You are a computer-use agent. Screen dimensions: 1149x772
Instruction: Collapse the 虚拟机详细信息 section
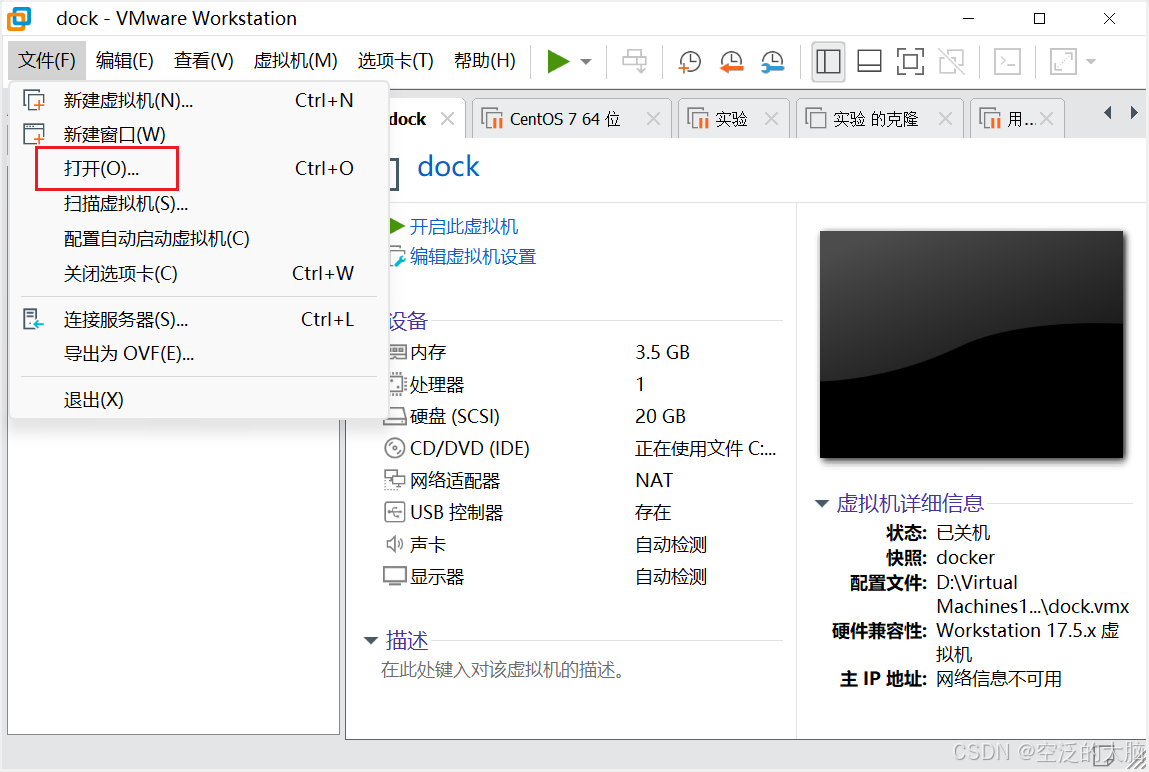821,503
